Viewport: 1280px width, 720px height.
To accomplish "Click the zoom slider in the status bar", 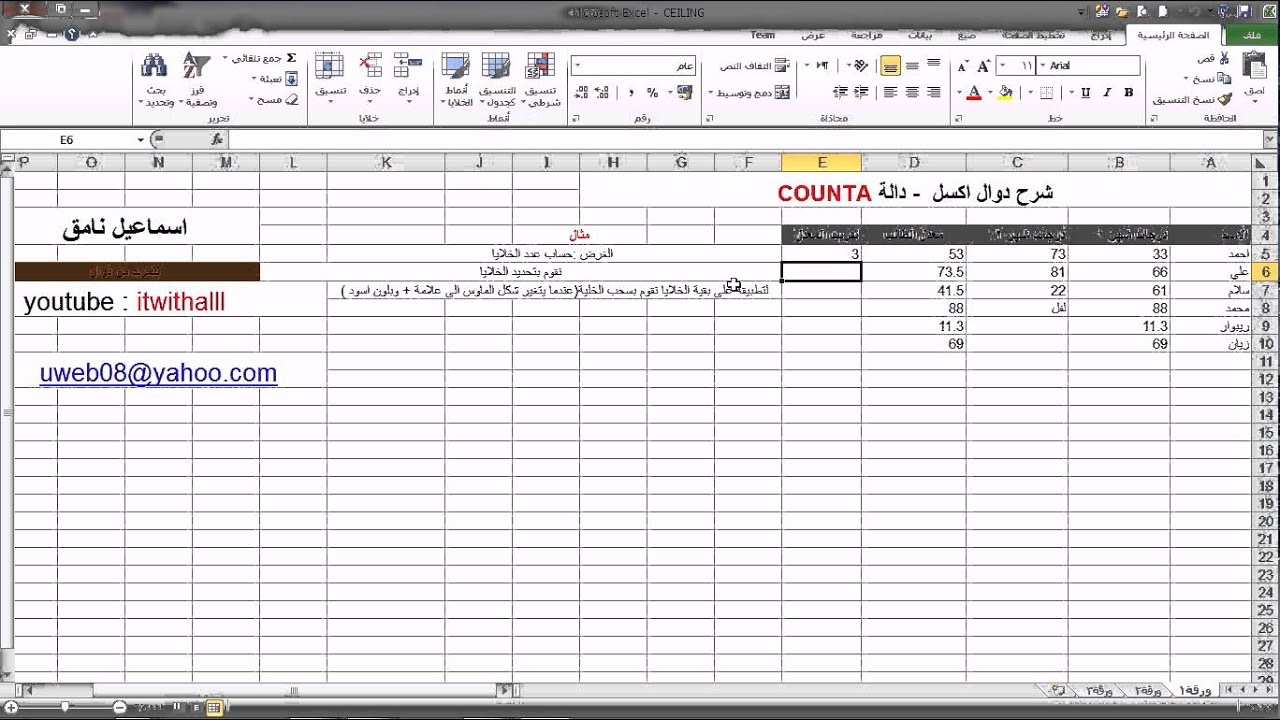I will (x=65, y=707).
